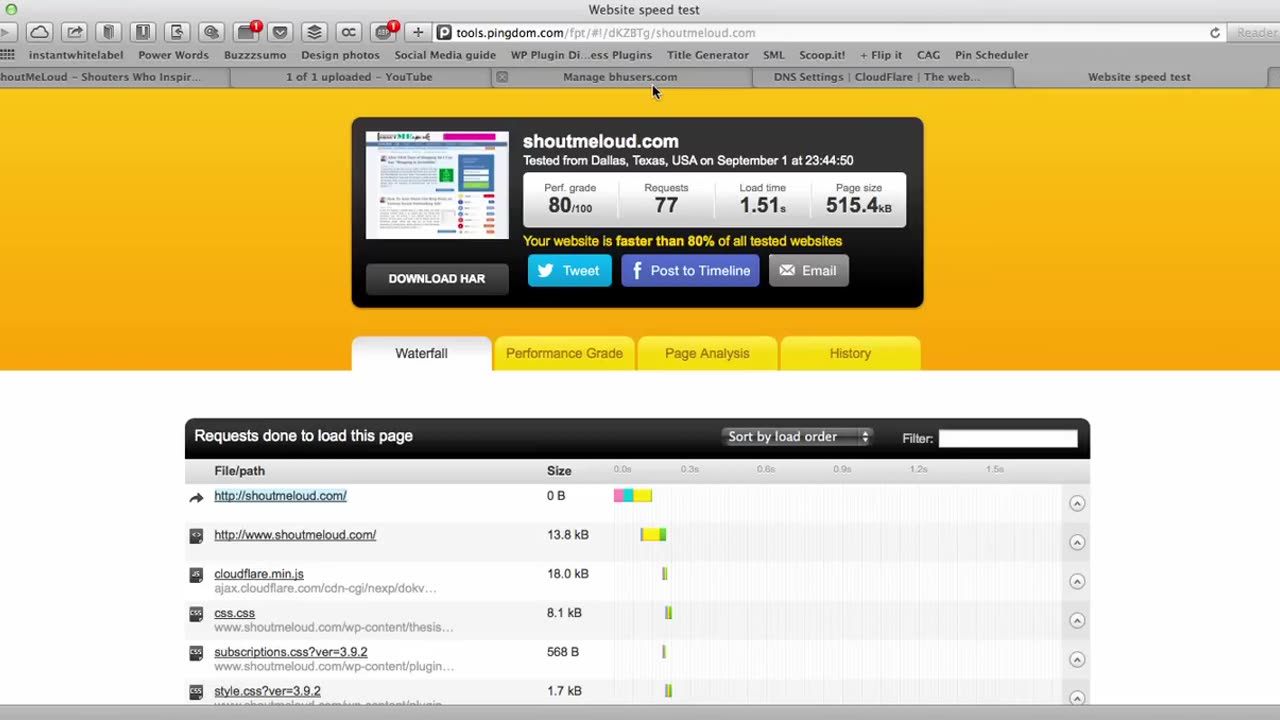Click the DOWNLOAD HAR button
Screen dimensions: 1280x720
coord(436,279)
